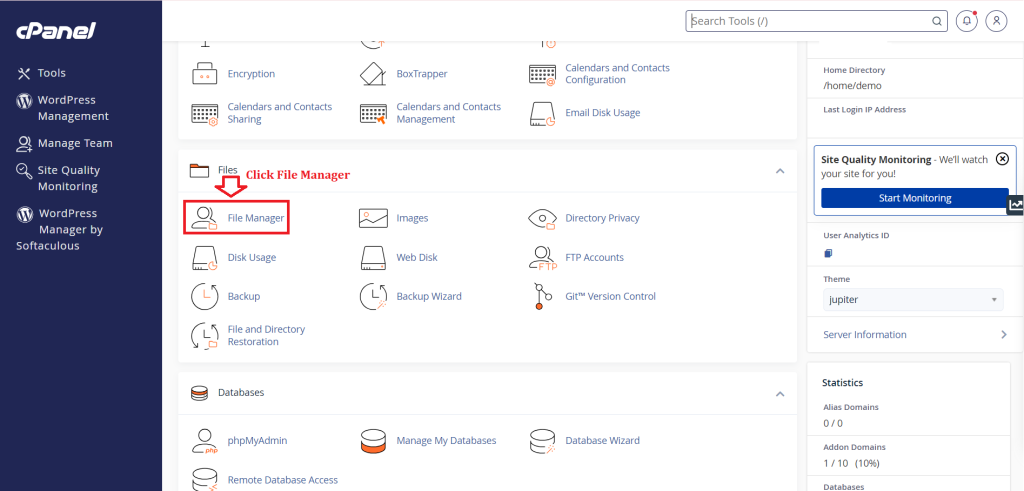Click the Backup clock icon
1024x491 pixels.
(x=204, y=296)
